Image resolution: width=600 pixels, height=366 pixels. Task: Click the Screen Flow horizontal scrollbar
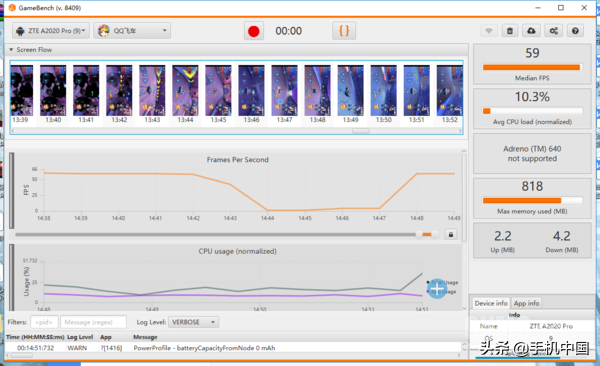[237, 131]
